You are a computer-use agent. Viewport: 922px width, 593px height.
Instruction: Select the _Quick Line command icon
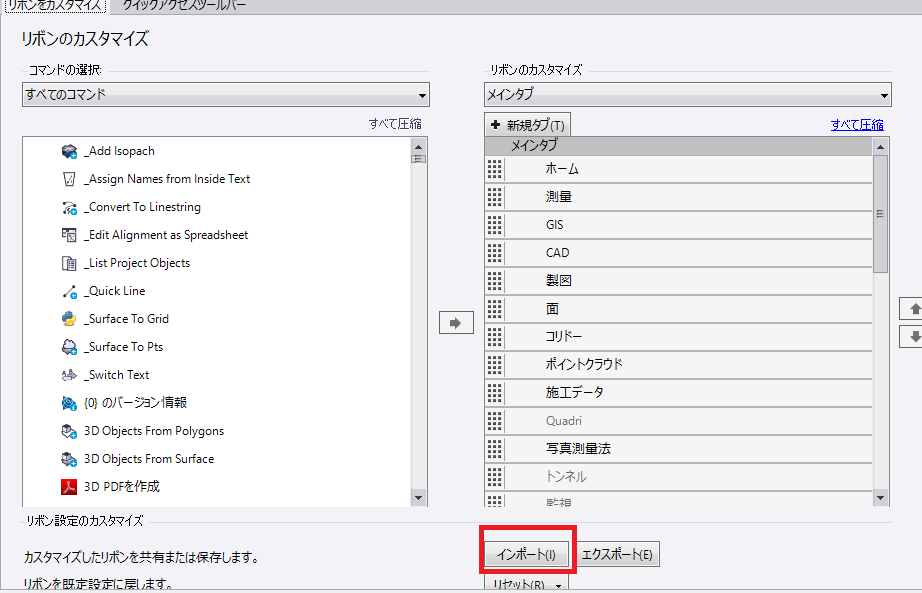(x=69, y=291)
